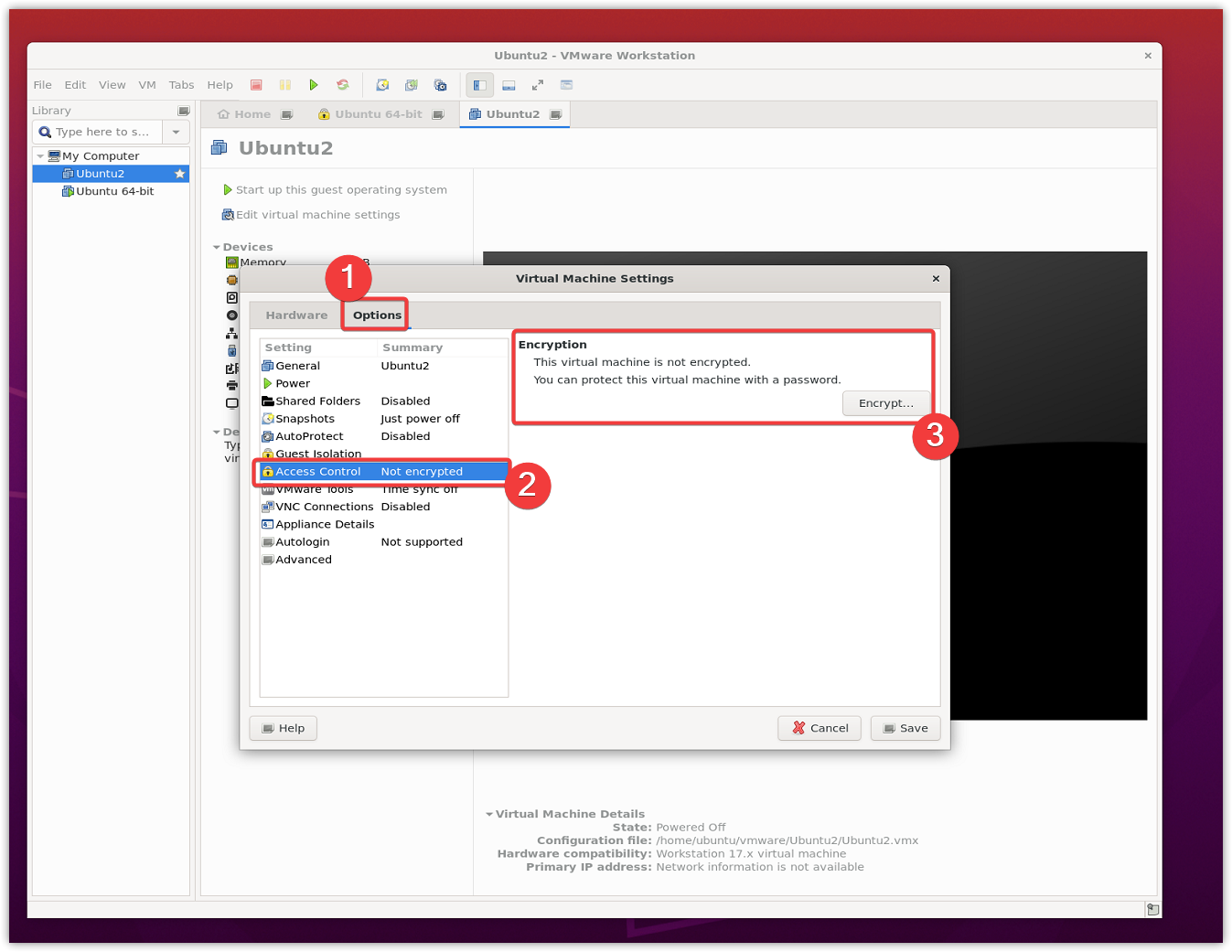Collapse the My Computer tree node

click(x=40, y=156)
